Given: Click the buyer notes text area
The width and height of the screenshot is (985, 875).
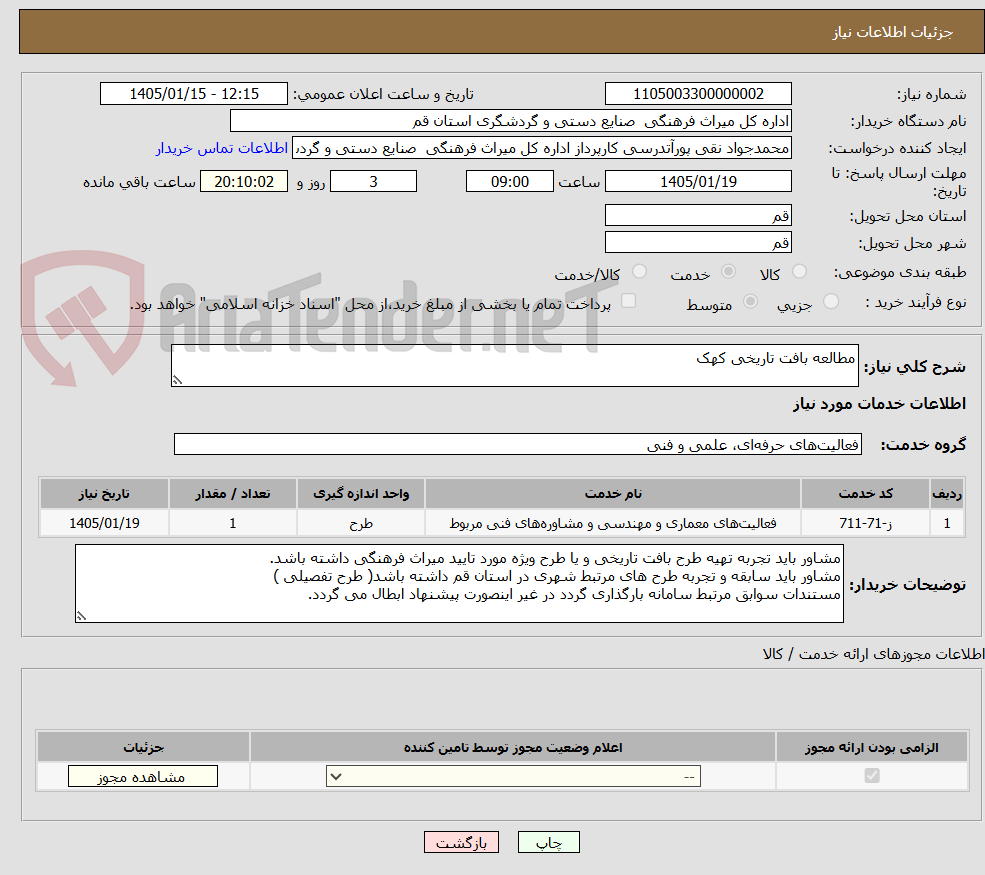Looking at the screenshot, I should point(459,584).
